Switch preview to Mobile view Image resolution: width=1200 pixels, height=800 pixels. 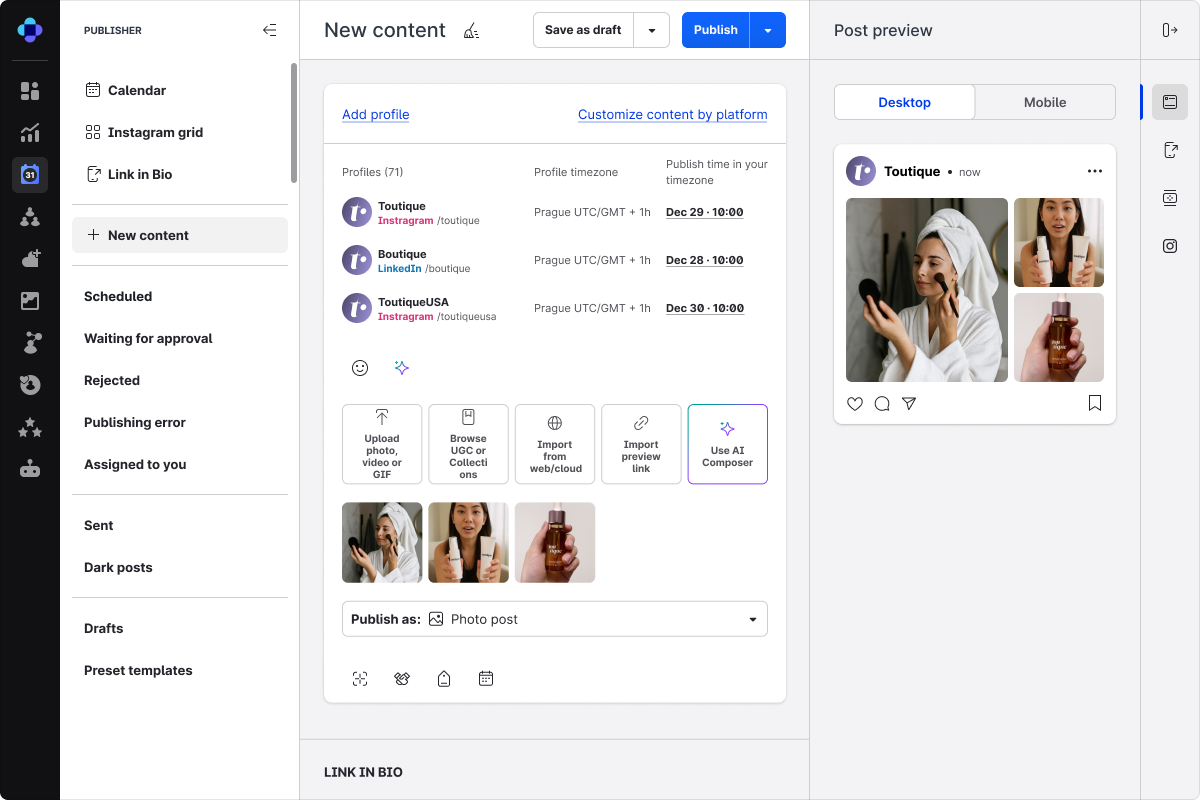1045,102
